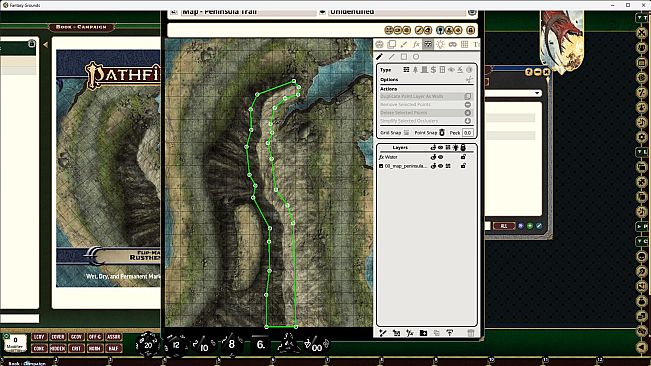Toggle lock on 00_map_peninsula layer
This screenshot has width=651, height=366.
(x=463, y=166)
